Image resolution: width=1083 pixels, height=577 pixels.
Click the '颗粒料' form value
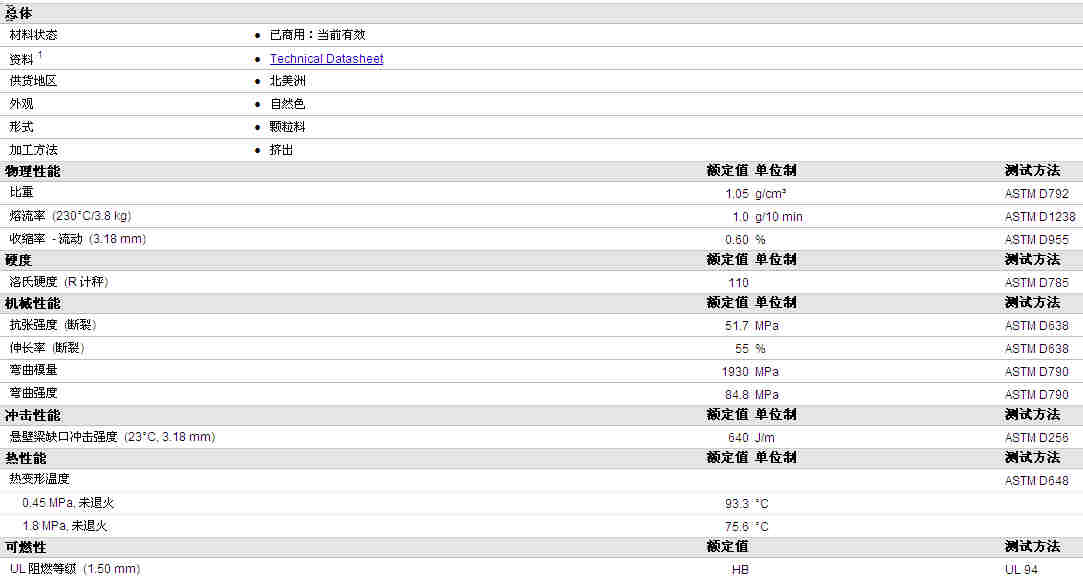tap(287, 127)
